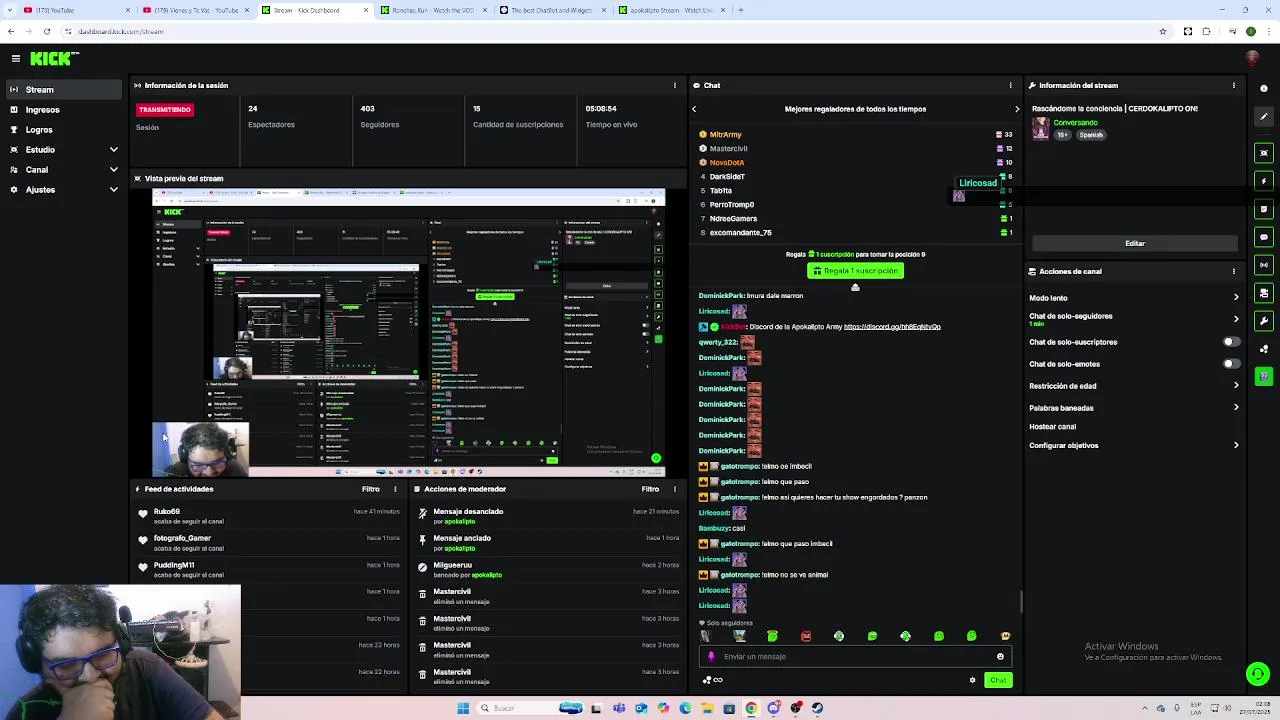Open the hamburger menu beside the Kick logo
This screenshot has width=1280, height=720.
coord(15,59)
